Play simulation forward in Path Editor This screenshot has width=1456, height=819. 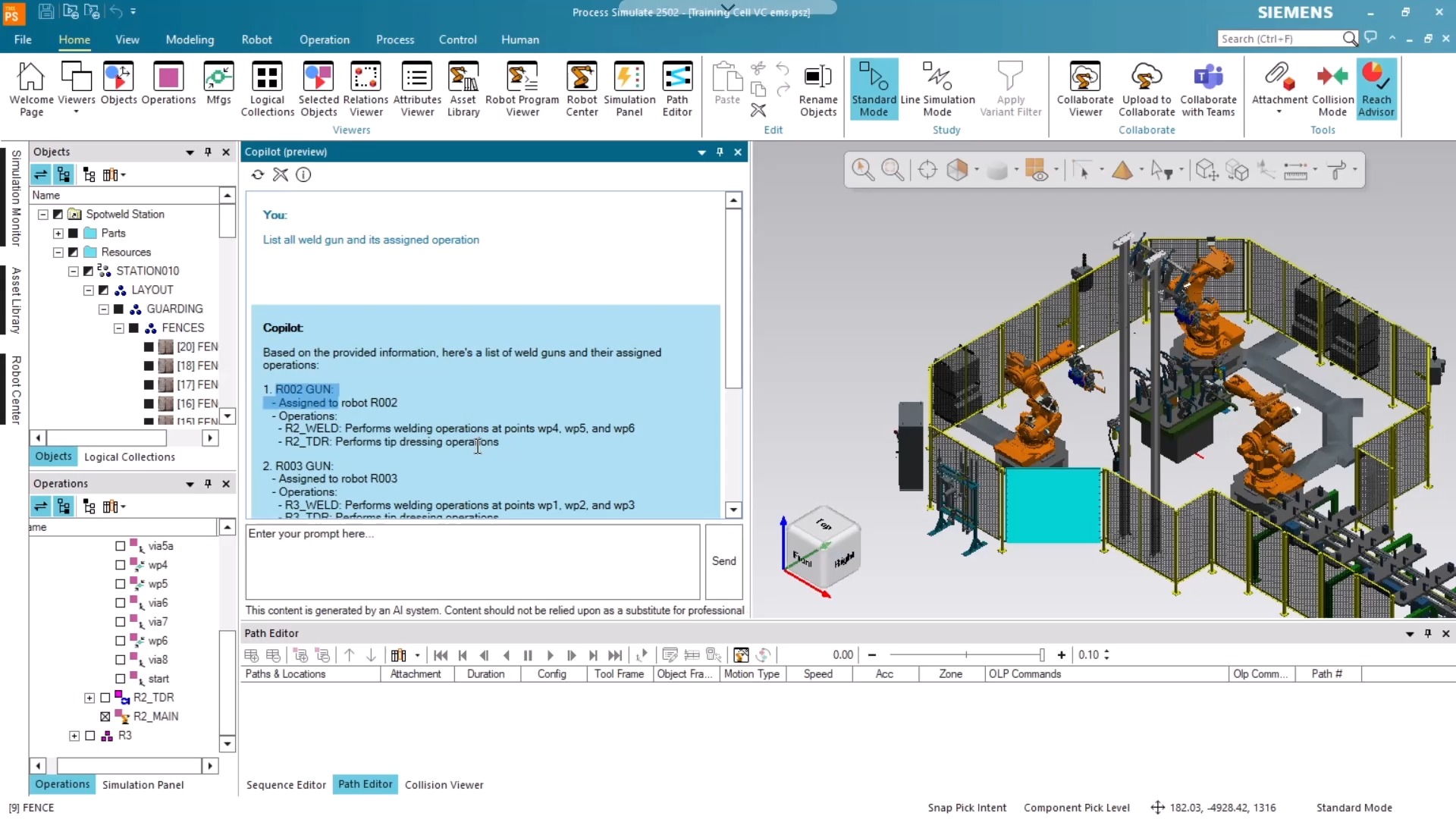550,655
